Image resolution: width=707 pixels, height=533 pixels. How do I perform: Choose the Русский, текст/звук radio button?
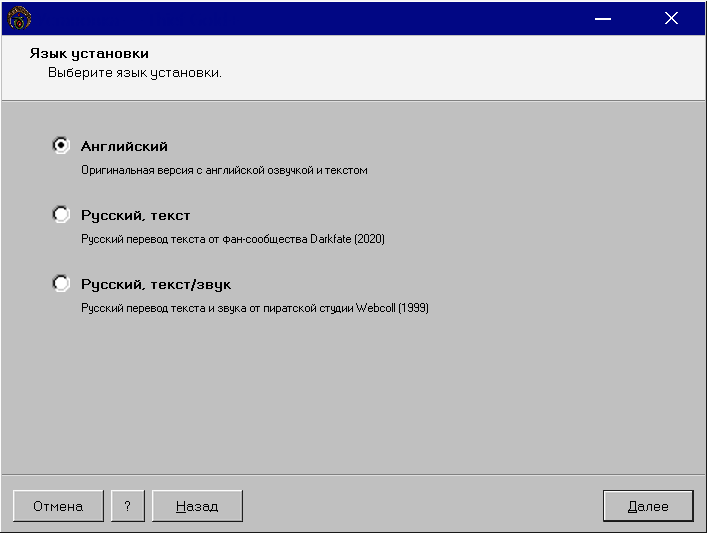coord(61,283)
